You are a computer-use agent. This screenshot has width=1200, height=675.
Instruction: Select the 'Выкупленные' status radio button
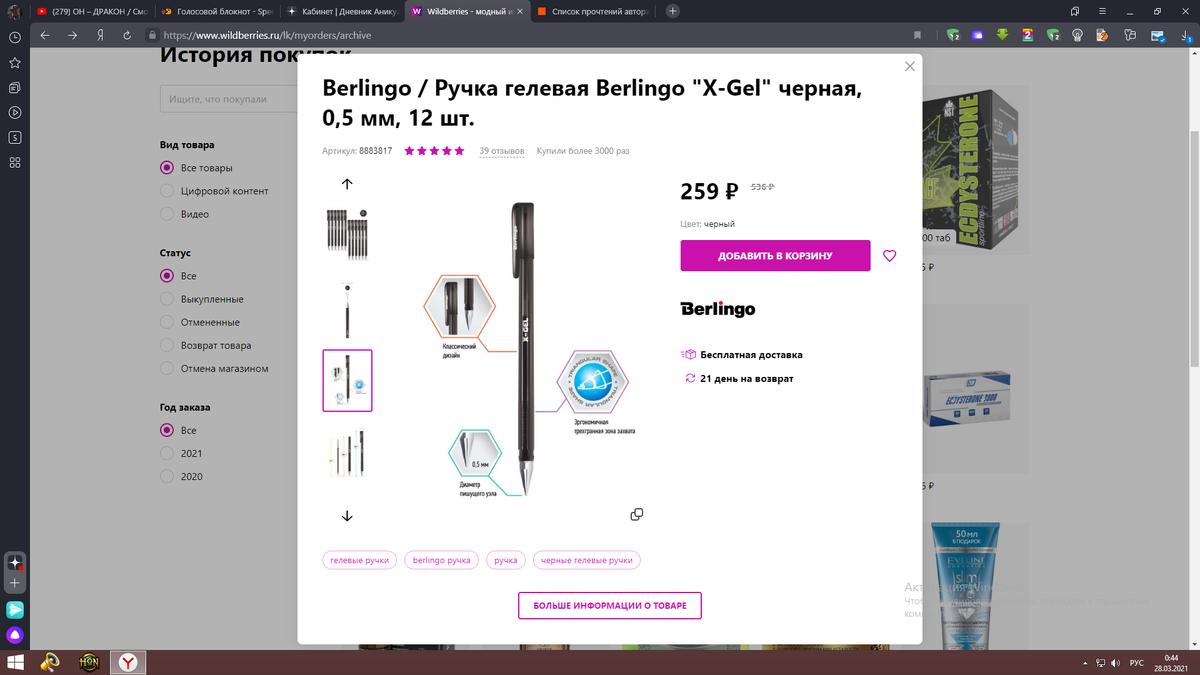pos(168,299)
